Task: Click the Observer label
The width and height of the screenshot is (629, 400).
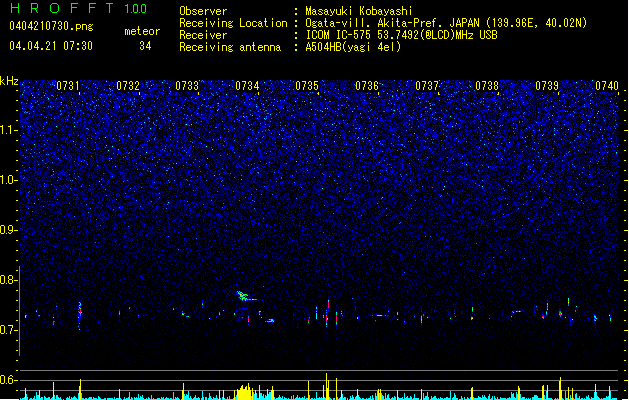Action: [x=203, y=11]
